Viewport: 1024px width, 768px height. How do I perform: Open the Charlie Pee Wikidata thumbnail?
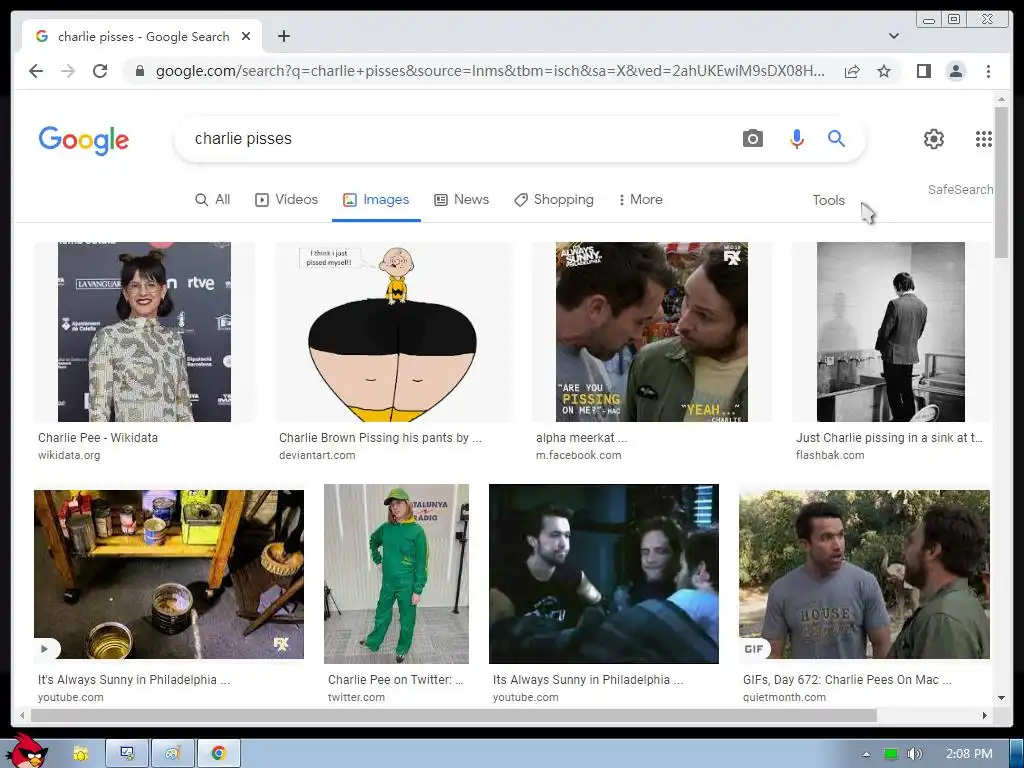point(144,332)
